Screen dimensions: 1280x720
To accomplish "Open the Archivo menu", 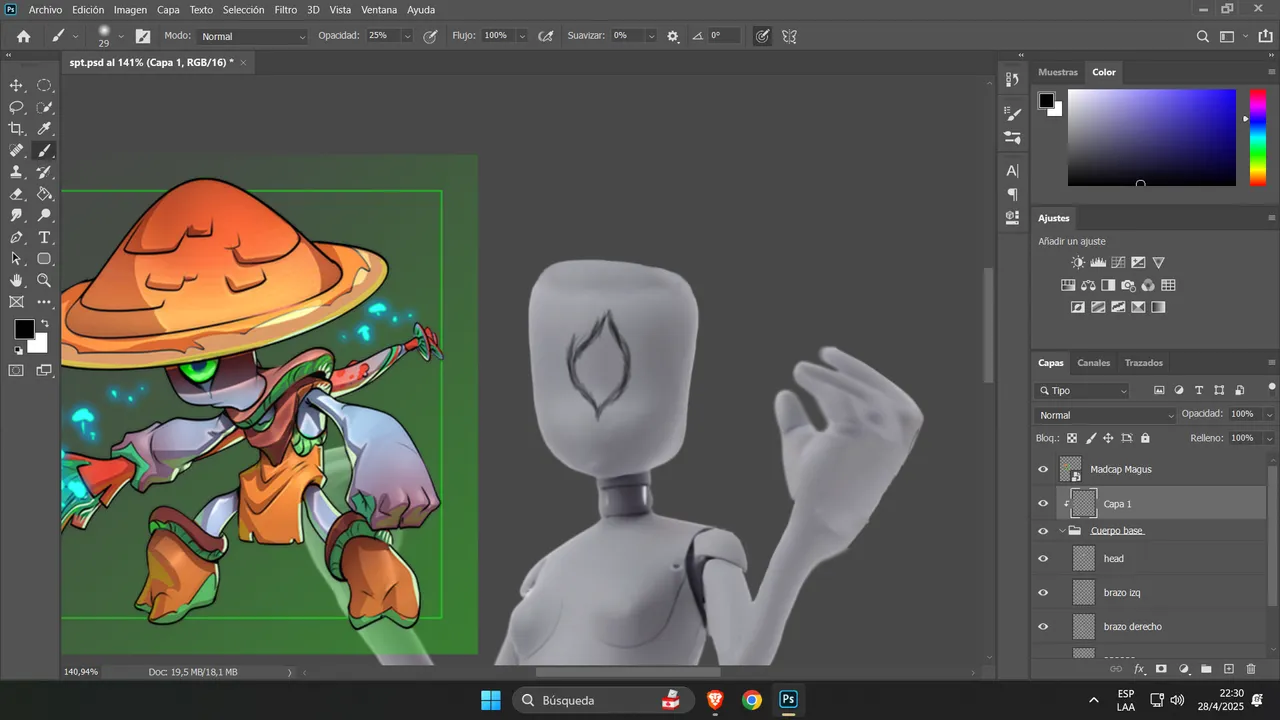I will click(x=45, y=10).
